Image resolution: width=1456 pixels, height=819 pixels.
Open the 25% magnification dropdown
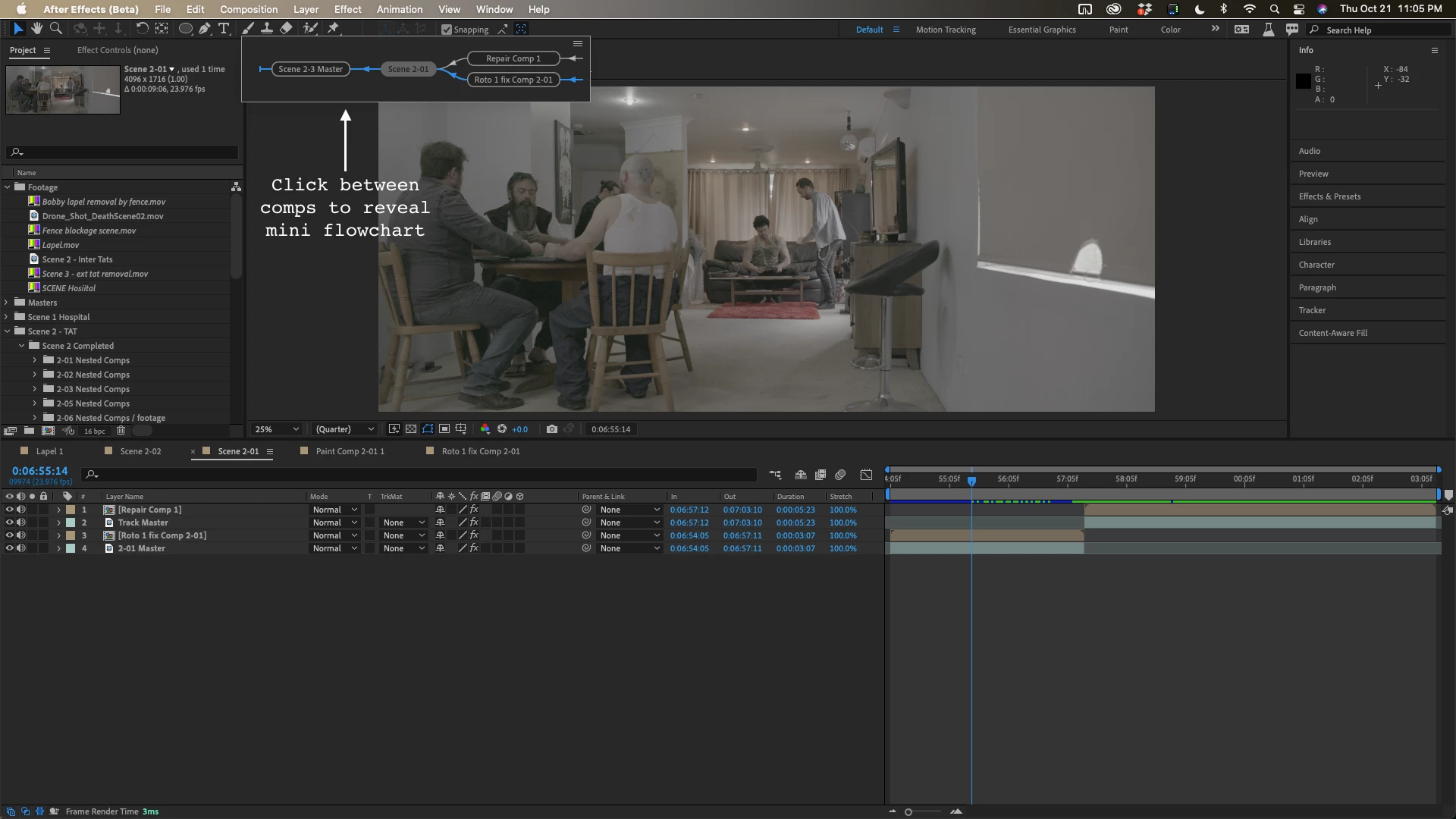(277, 429)
